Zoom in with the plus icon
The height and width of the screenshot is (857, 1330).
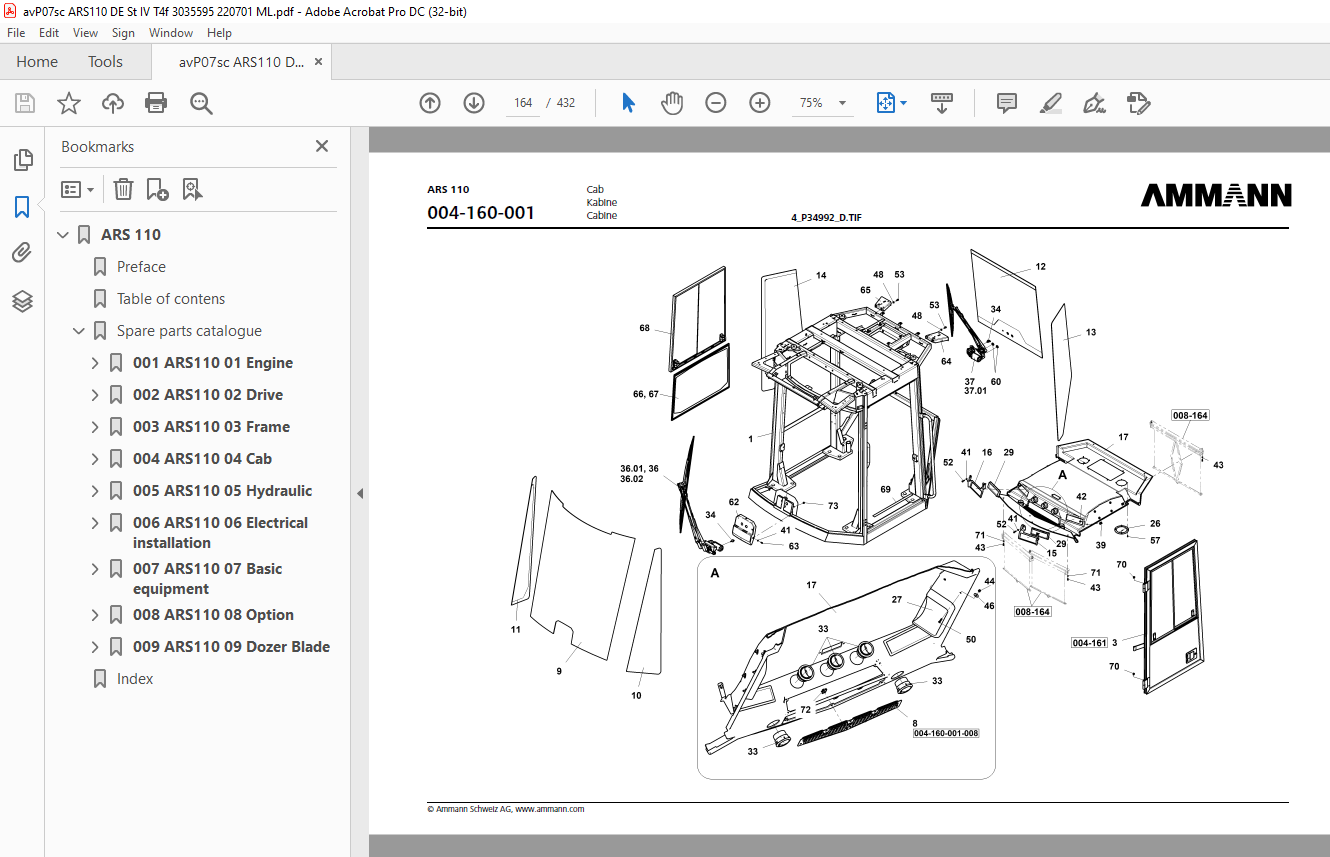pos(760,103)
